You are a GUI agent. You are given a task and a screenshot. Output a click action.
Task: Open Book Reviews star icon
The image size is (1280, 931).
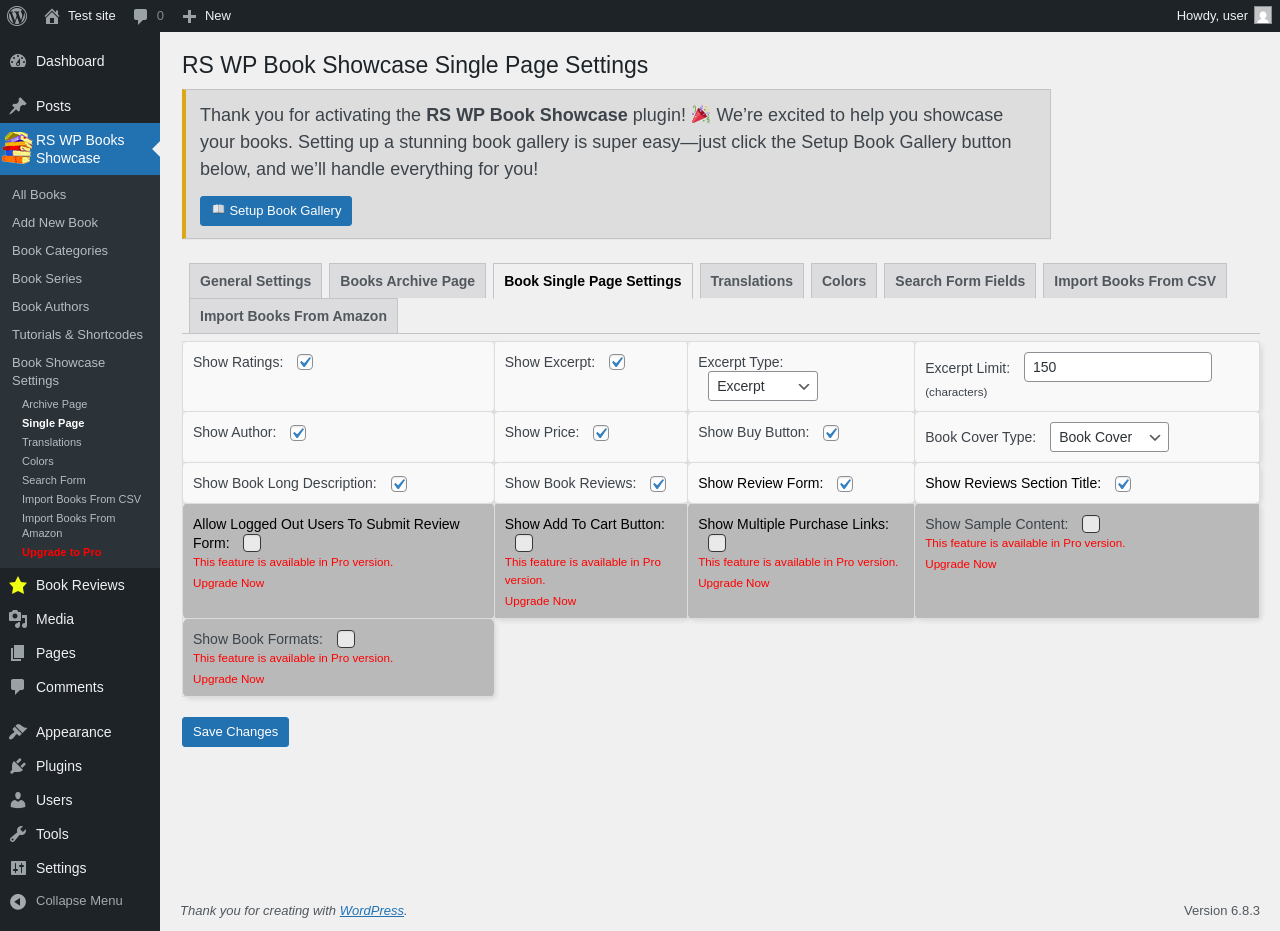pos(18,585)
